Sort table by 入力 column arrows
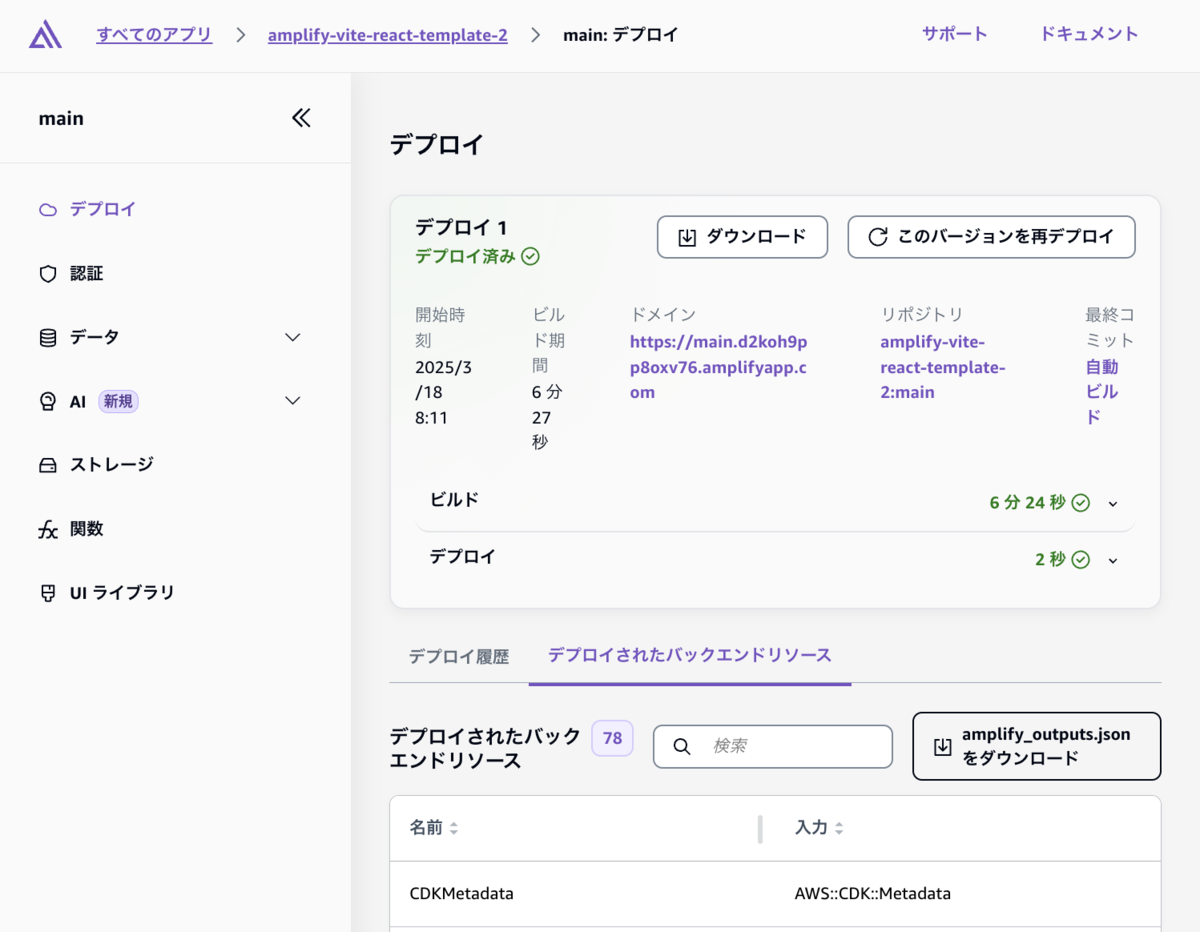1200x932 pixels. [839, 828]
